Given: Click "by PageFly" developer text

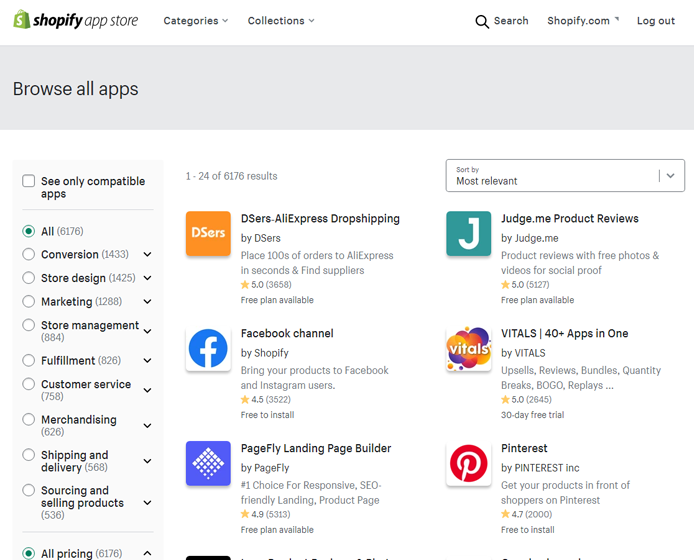Looking at the screenshot, I should tap(265, 468).
